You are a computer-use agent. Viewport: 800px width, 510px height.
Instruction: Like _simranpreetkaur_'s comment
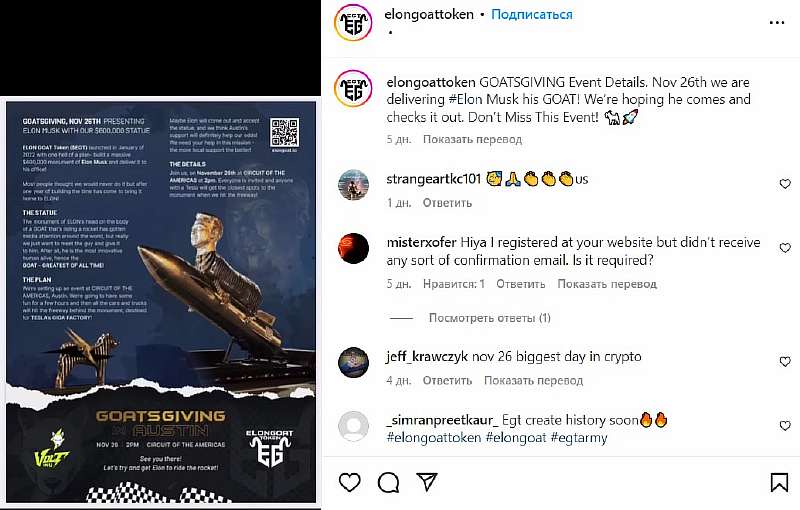tap(785, 425)
